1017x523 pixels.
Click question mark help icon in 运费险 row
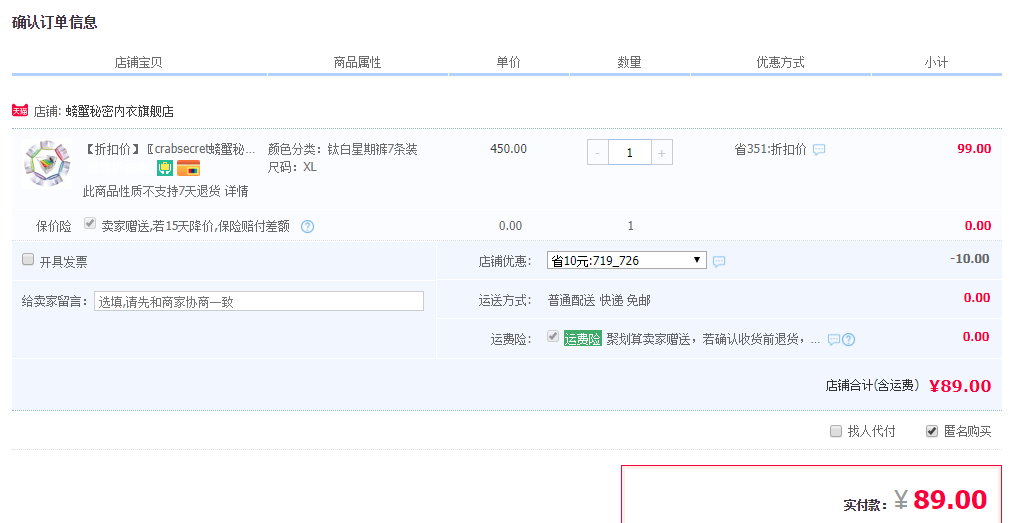[x=848, y=339]
